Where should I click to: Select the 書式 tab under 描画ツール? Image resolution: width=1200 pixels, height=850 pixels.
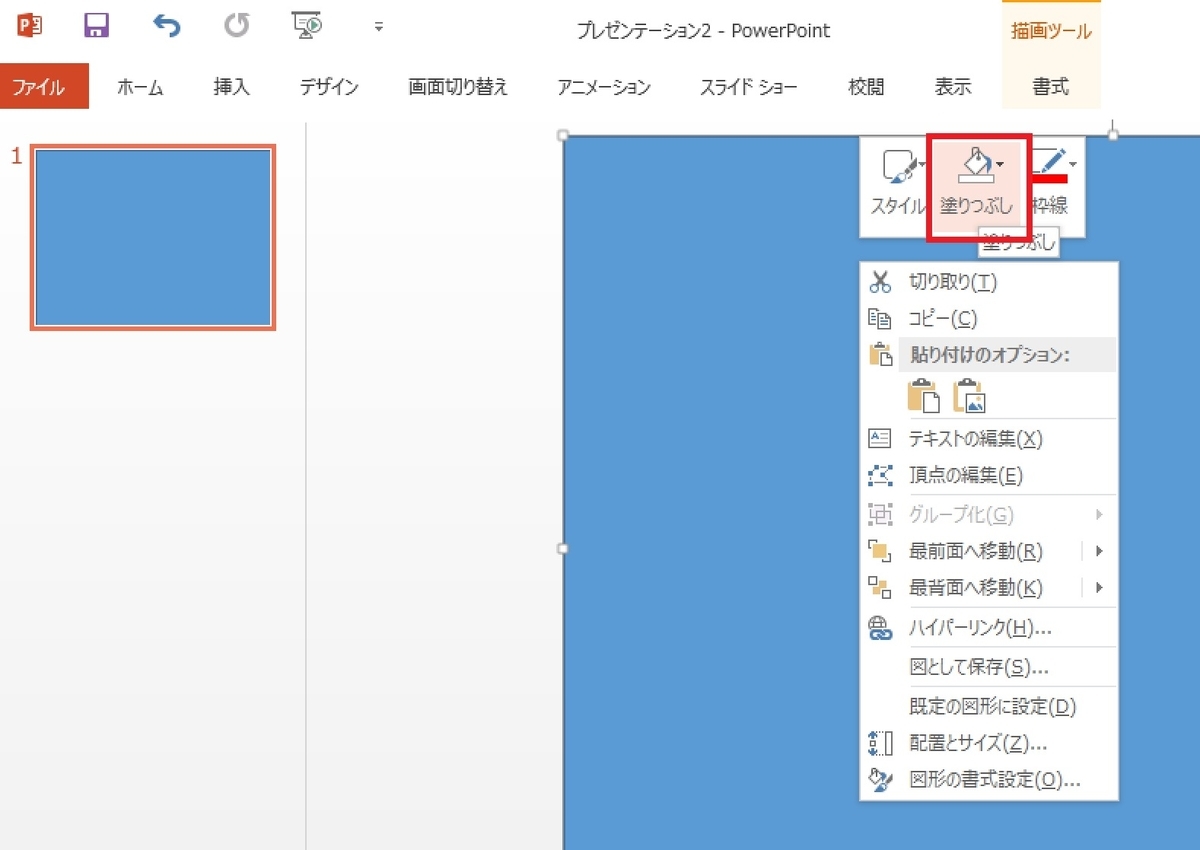point(1051,87)
